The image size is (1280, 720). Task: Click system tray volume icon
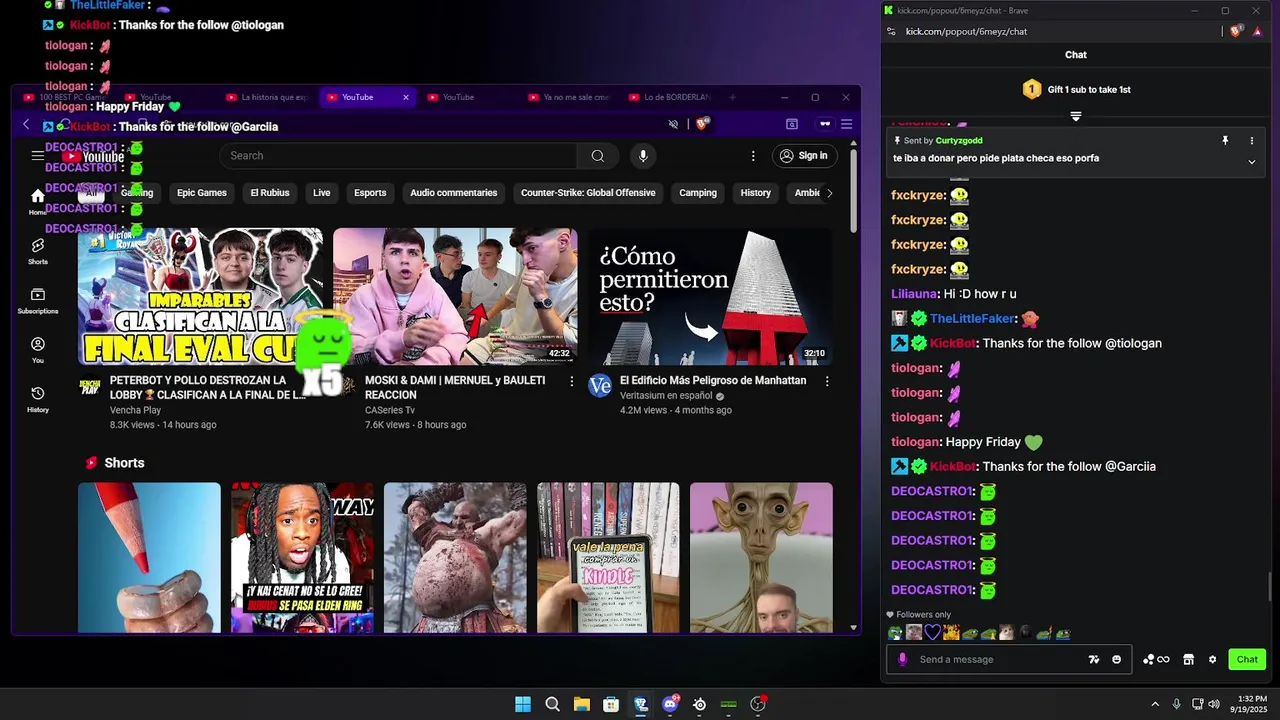[x=1214, y=704]
